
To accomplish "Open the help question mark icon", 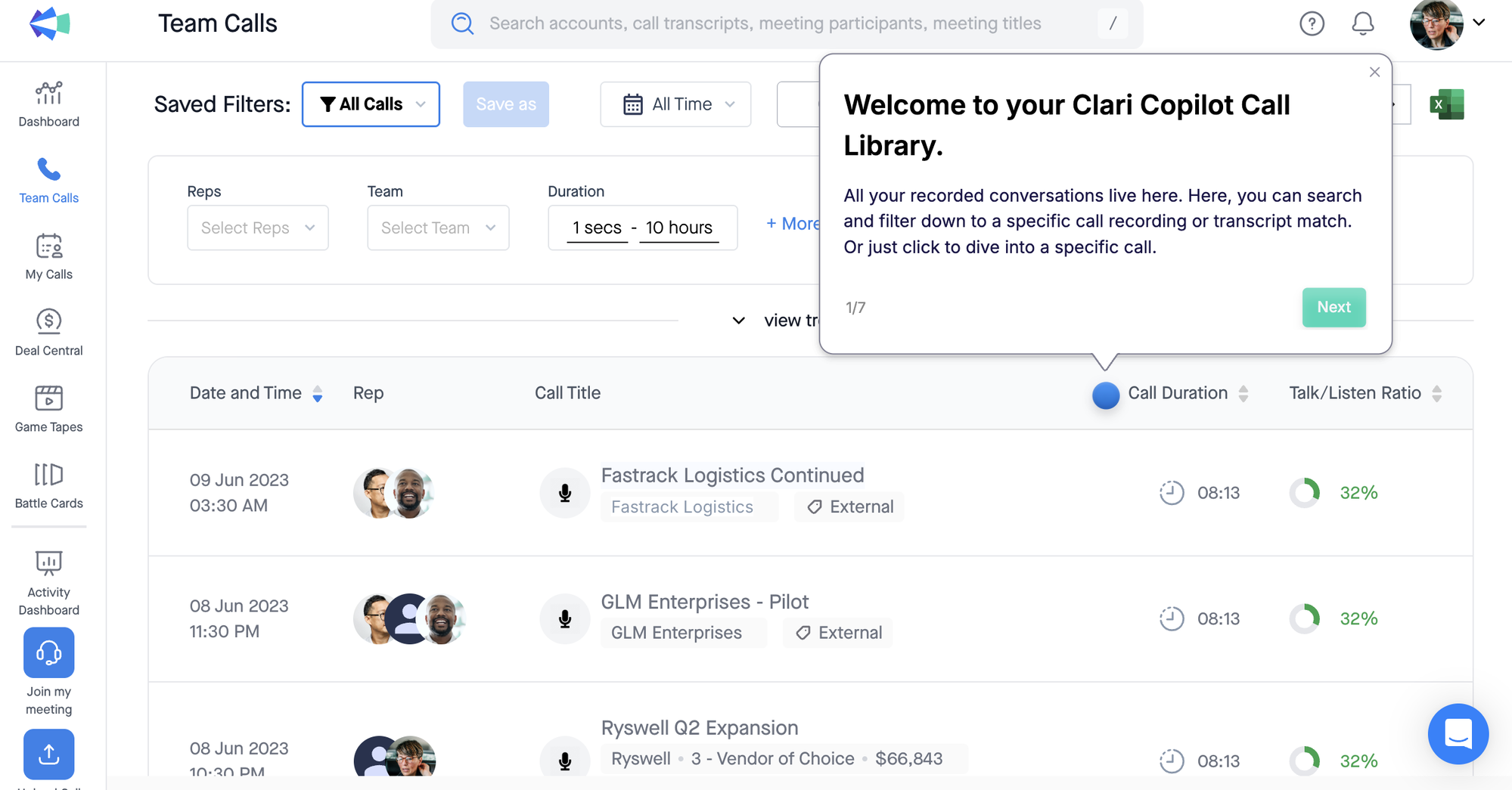I will click(x=1312, y=23).
